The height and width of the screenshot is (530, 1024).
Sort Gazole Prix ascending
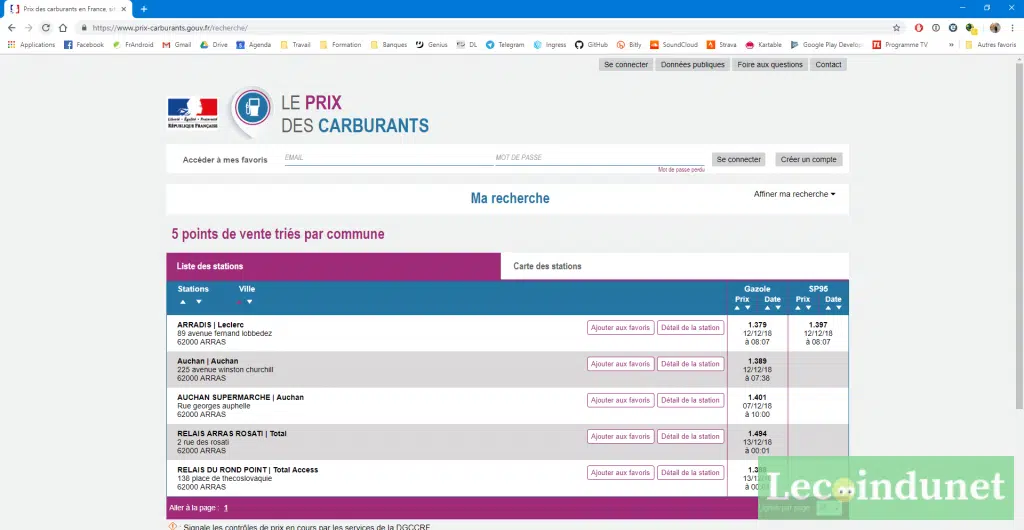coord(737,307)
